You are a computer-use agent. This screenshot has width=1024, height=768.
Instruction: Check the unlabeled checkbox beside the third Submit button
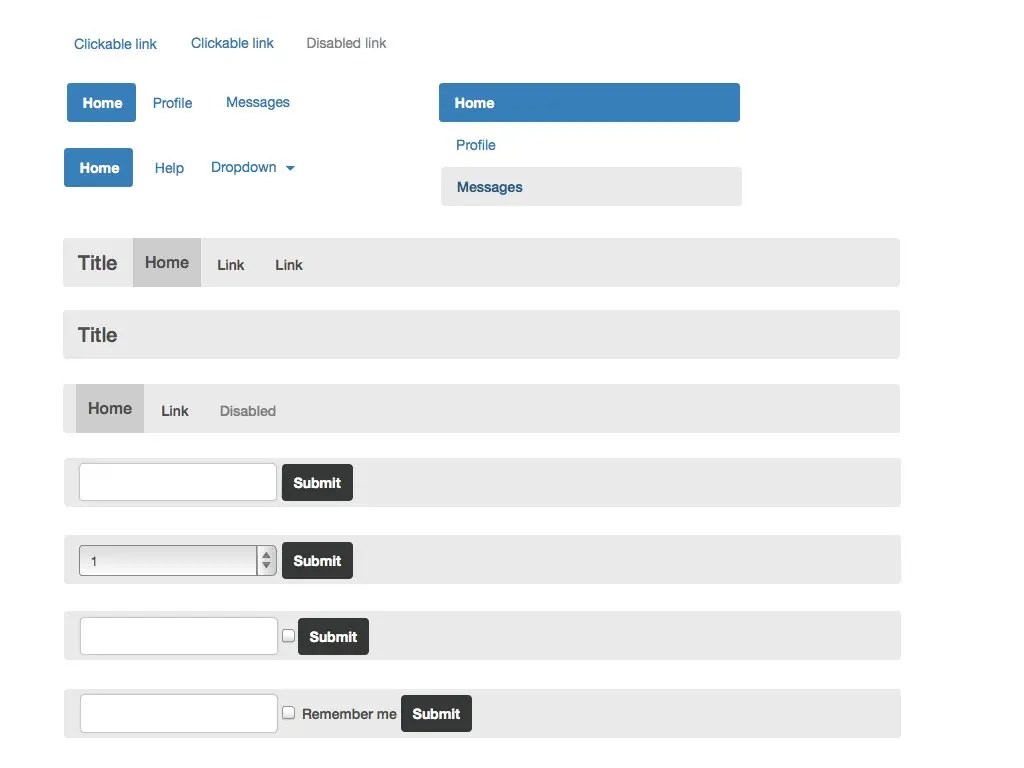point(288,635)
